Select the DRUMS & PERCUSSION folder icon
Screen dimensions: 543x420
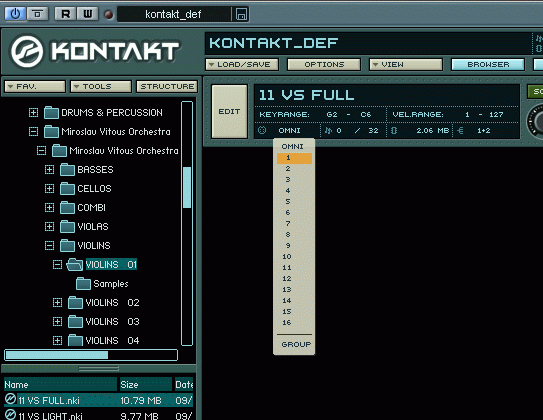[x=52, y=112]
